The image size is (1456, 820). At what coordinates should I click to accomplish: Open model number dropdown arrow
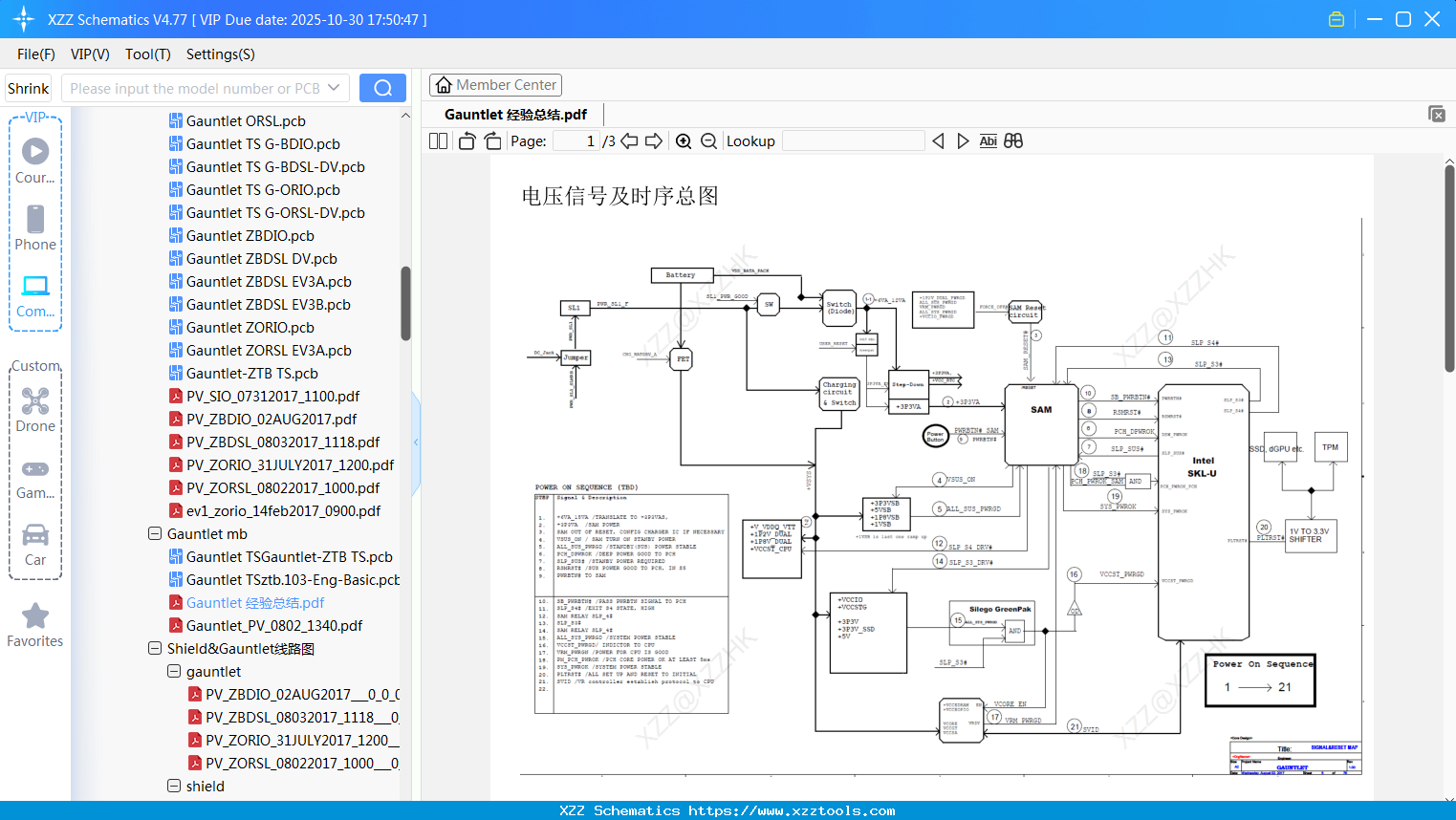click(x=334, y=88)
